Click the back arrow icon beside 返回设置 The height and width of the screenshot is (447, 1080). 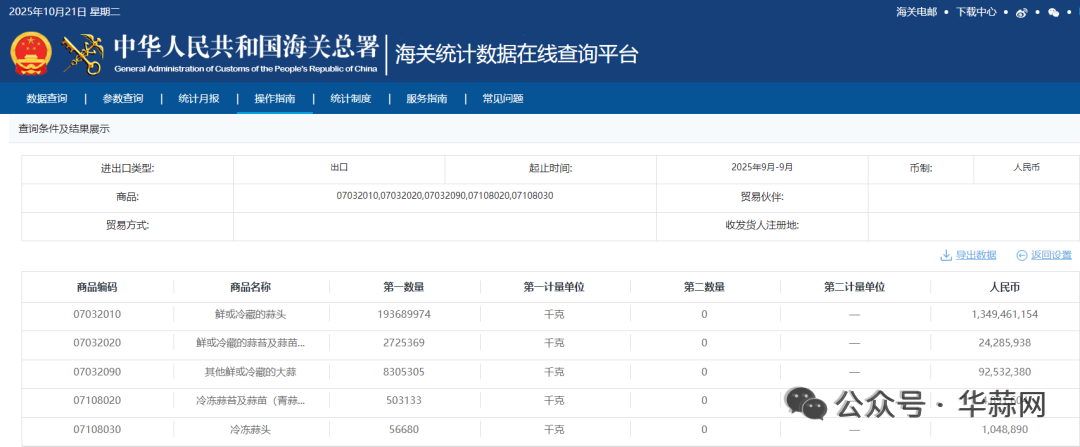1021,255
